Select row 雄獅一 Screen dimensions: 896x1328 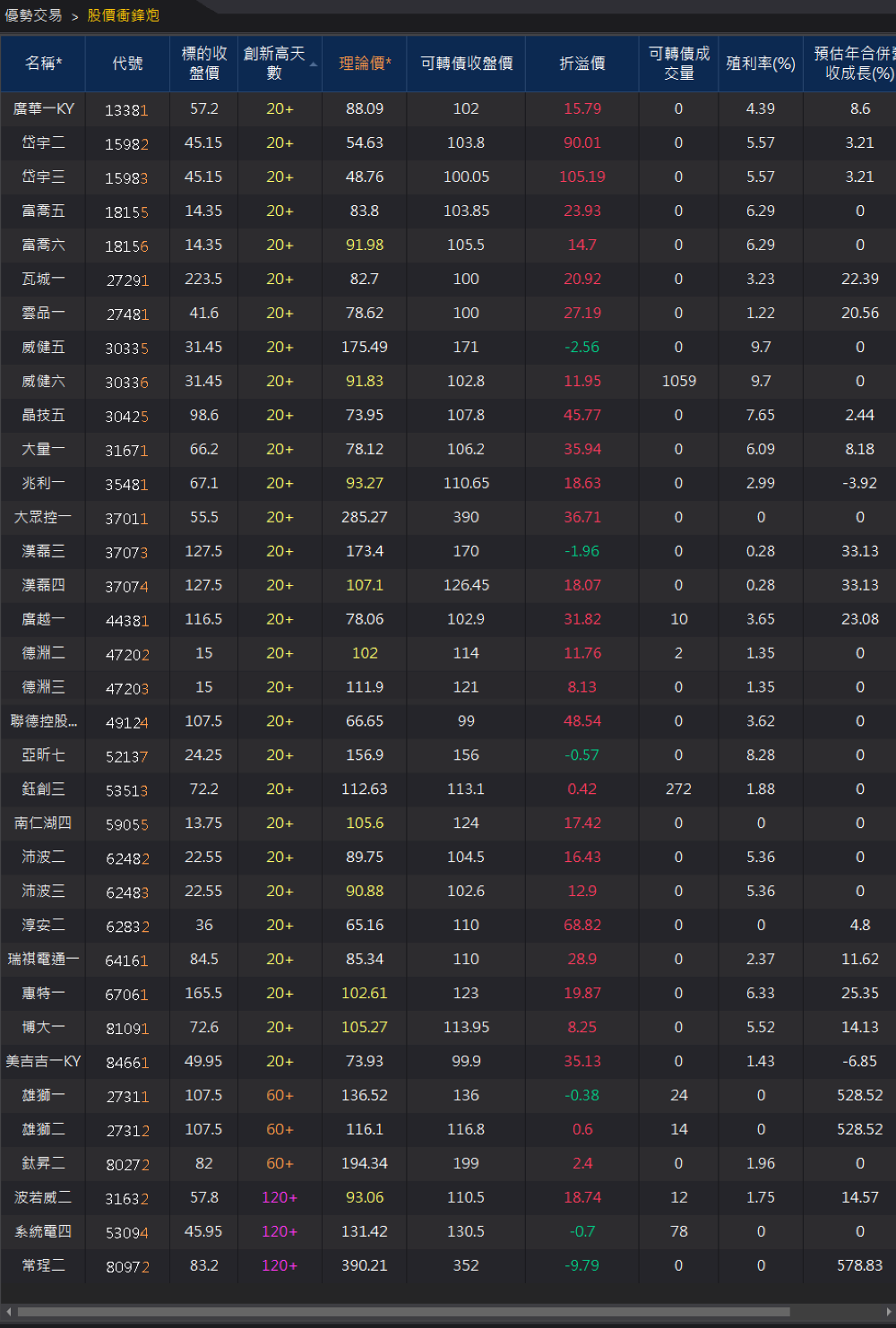tap(448, 1095)
